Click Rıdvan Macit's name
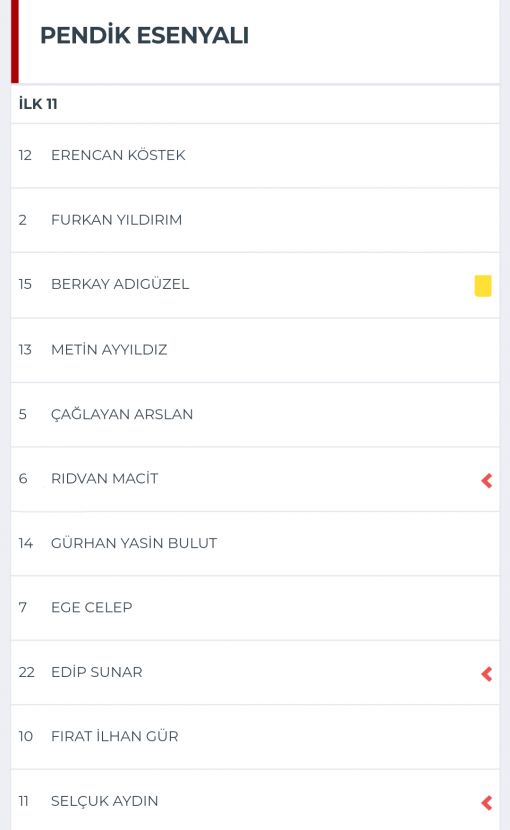The width and height of the screenshot is (510, 830). coord(104,478)
